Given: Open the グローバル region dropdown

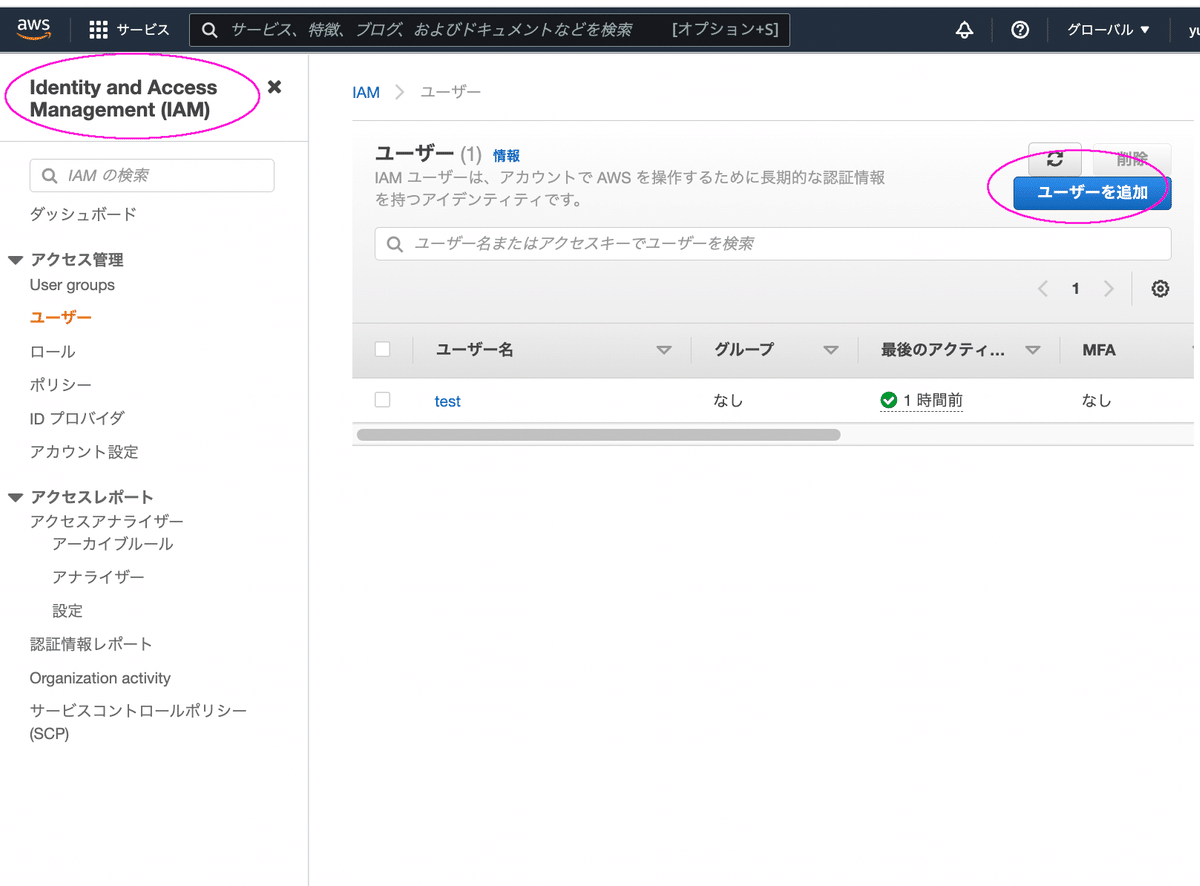Looking at the screenshot, I should coord(1108,30).
